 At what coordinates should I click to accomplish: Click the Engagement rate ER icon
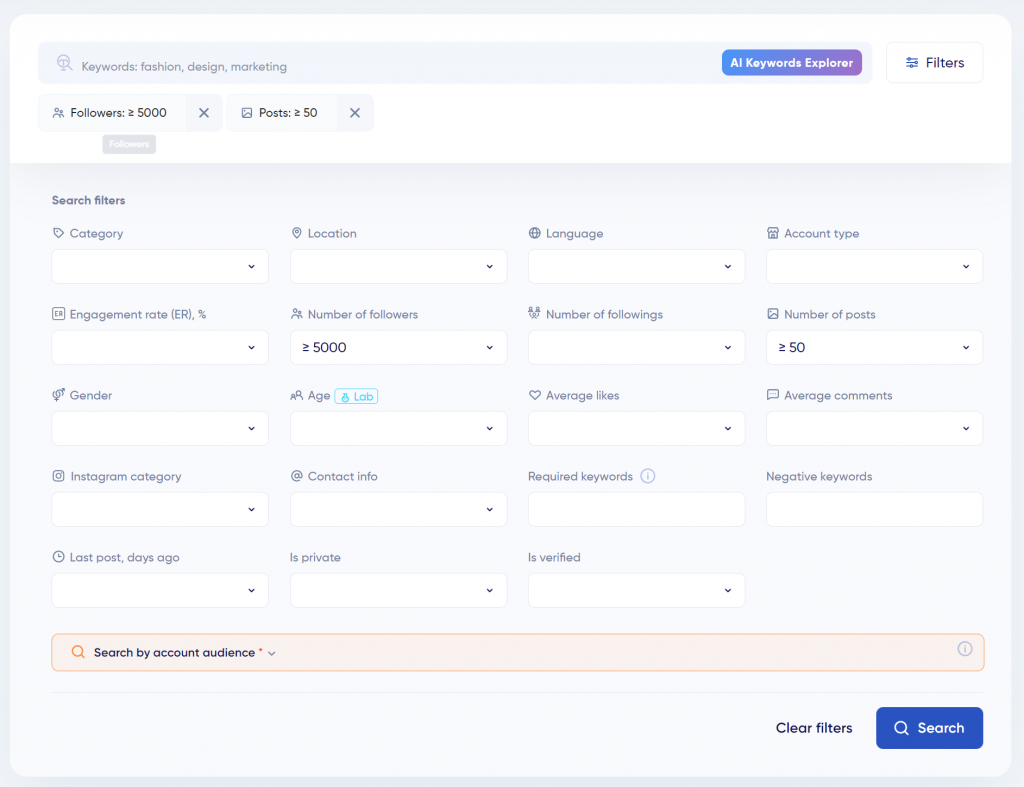click(x=57, y=314)
